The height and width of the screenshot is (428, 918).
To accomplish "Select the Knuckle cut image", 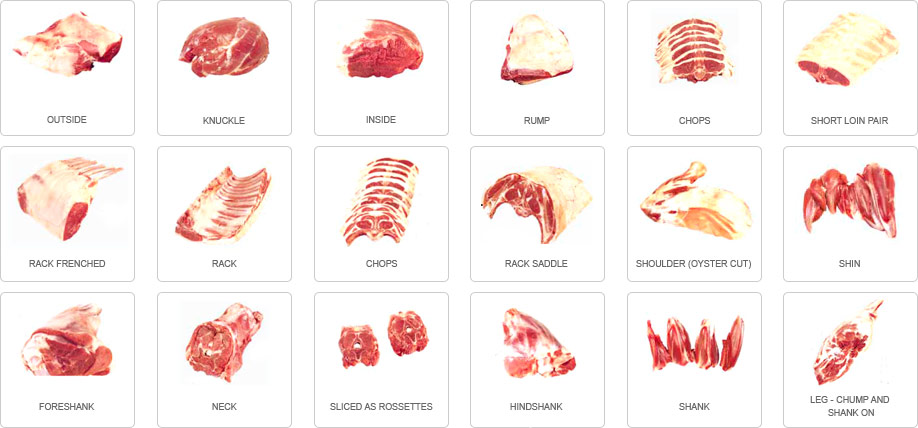I will tap(224, 47).
